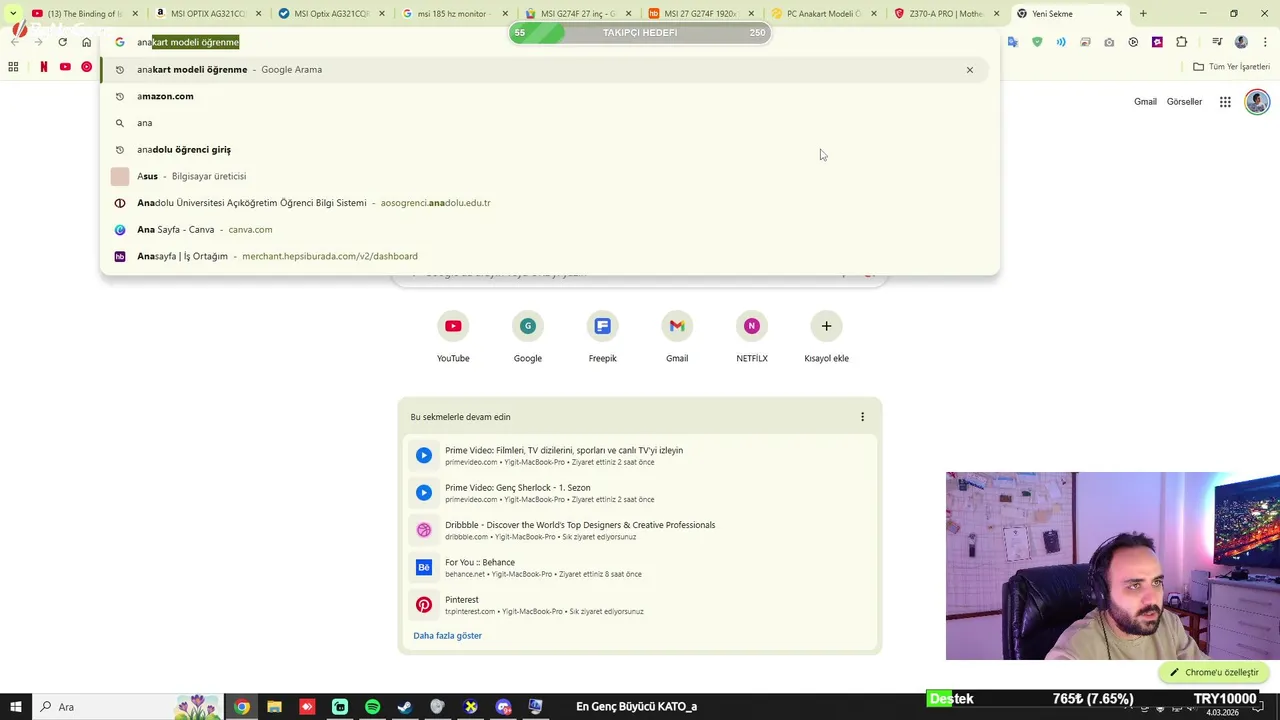1280x720 pixels.
Task: Open Prime Video: Genç Sherlock entry
Action: click(x=640, y=493)
